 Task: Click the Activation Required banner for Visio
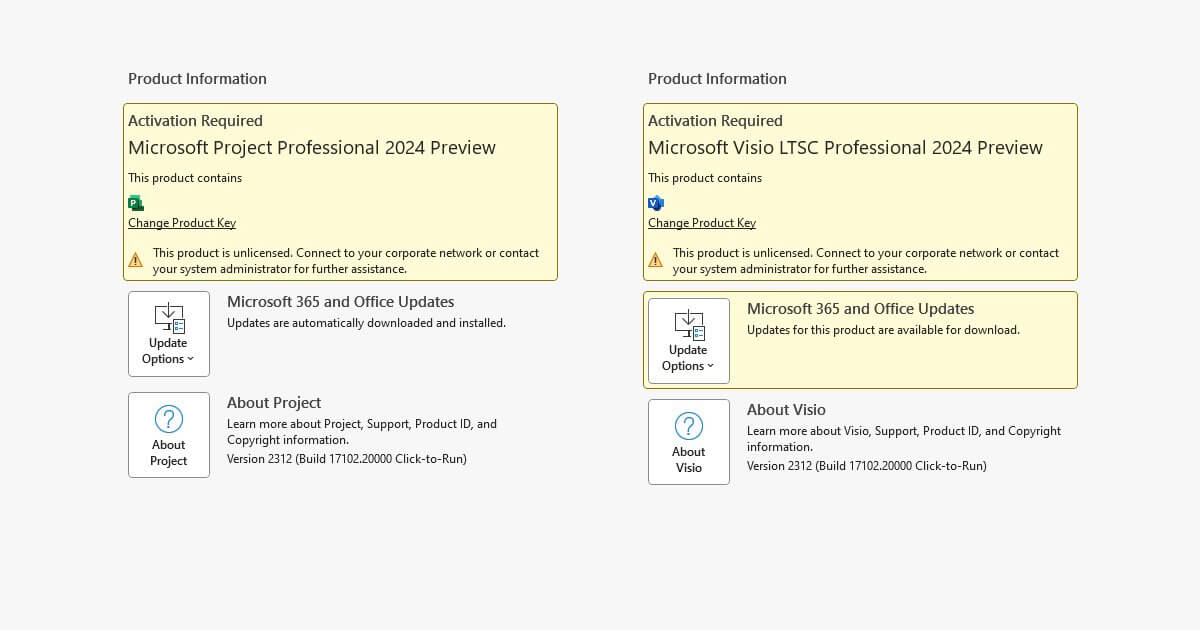click(715, 120)
